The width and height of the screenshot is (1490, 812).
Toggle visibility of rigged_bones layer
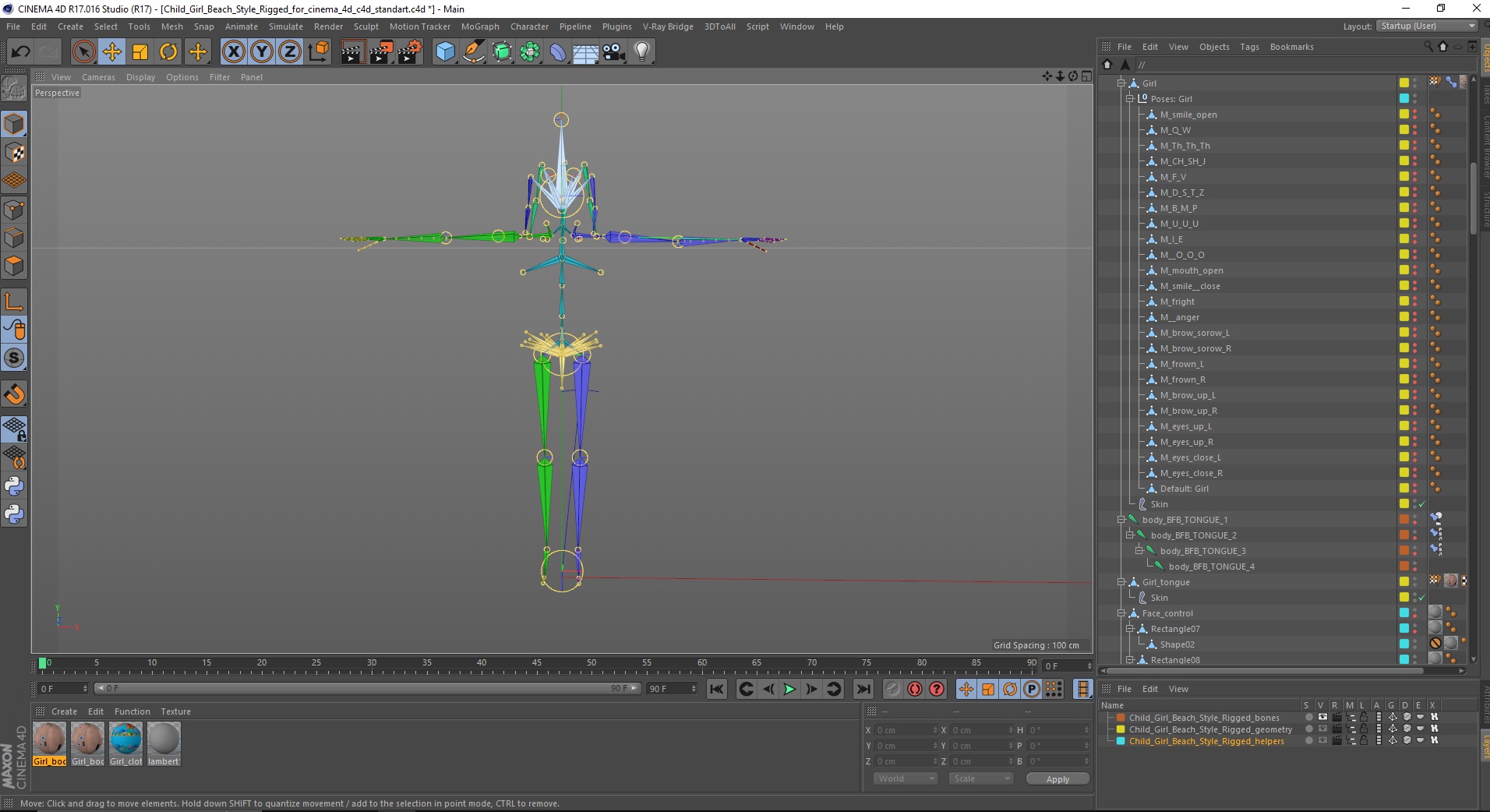pyautogui.click(x=1322, y=718)
